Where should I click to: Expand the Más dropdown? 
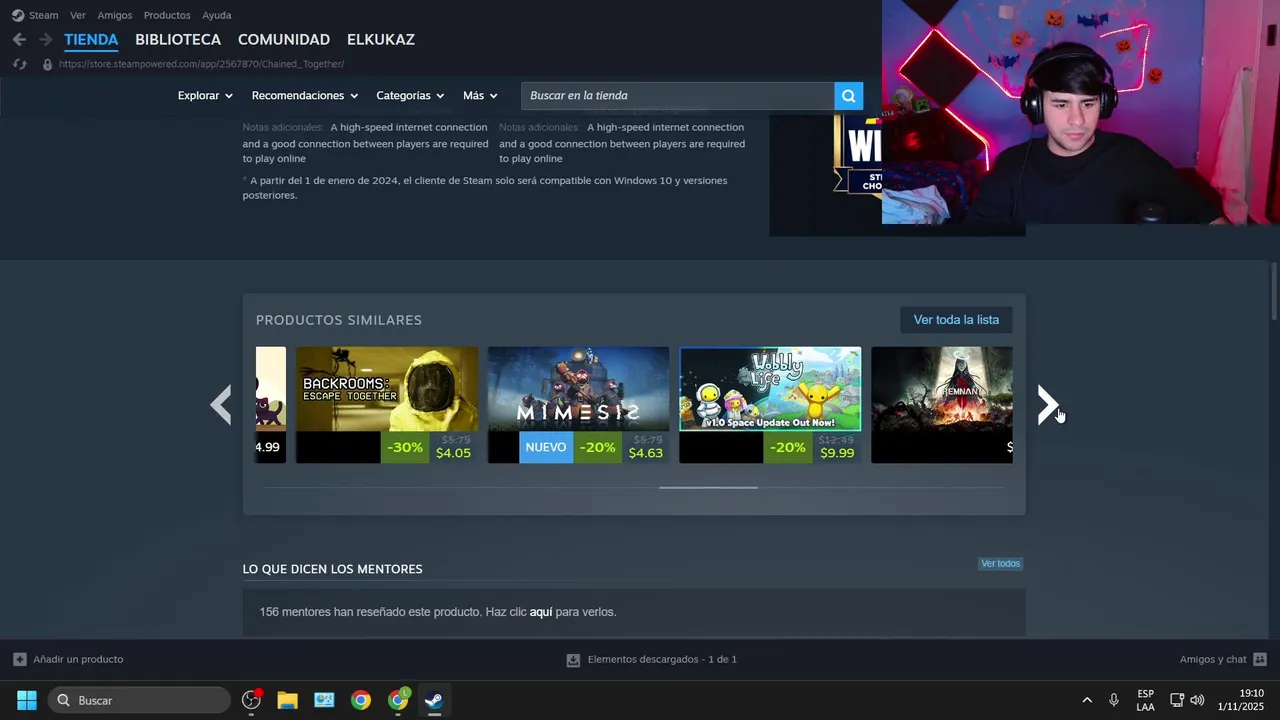point(480,96)
